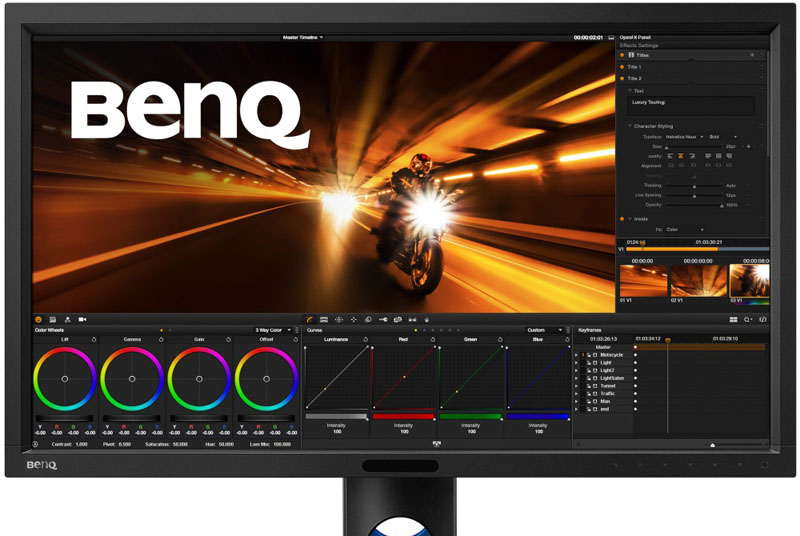Screen dimensions: 800x536
Task: Toggle the lock icon on the LightSaber keyframe row
Action: pos(588,378)
